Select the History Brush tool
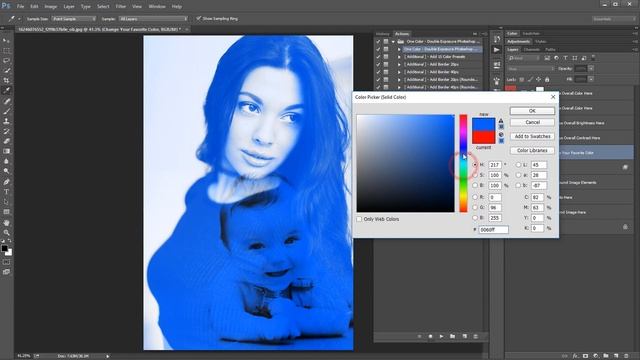 pyautogui.click(x=7, y=131)
